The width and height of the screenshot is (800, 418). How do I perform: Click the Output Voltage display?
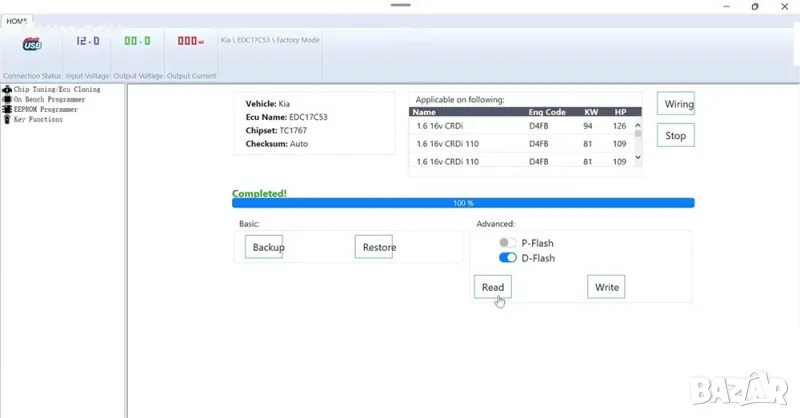tap(137, 41)
